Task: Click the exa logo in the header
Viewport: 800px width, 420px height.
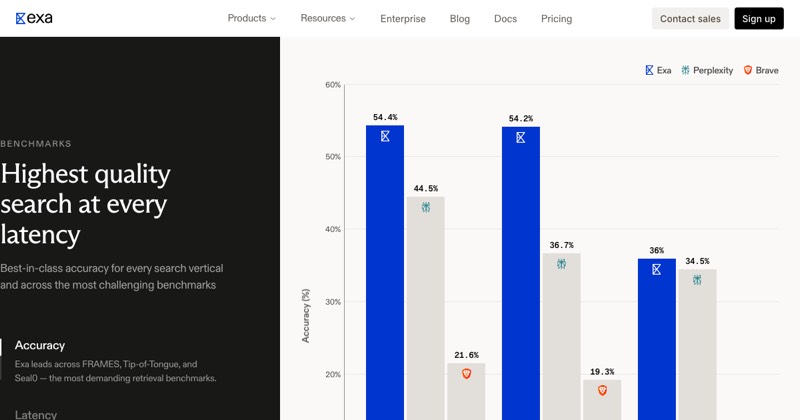Action: (34, 18)
